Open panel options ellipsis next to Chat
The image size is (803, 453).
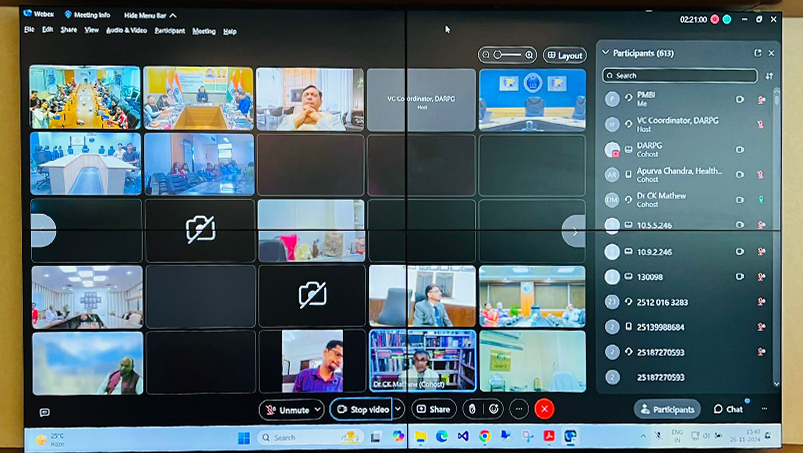[764, 408]
